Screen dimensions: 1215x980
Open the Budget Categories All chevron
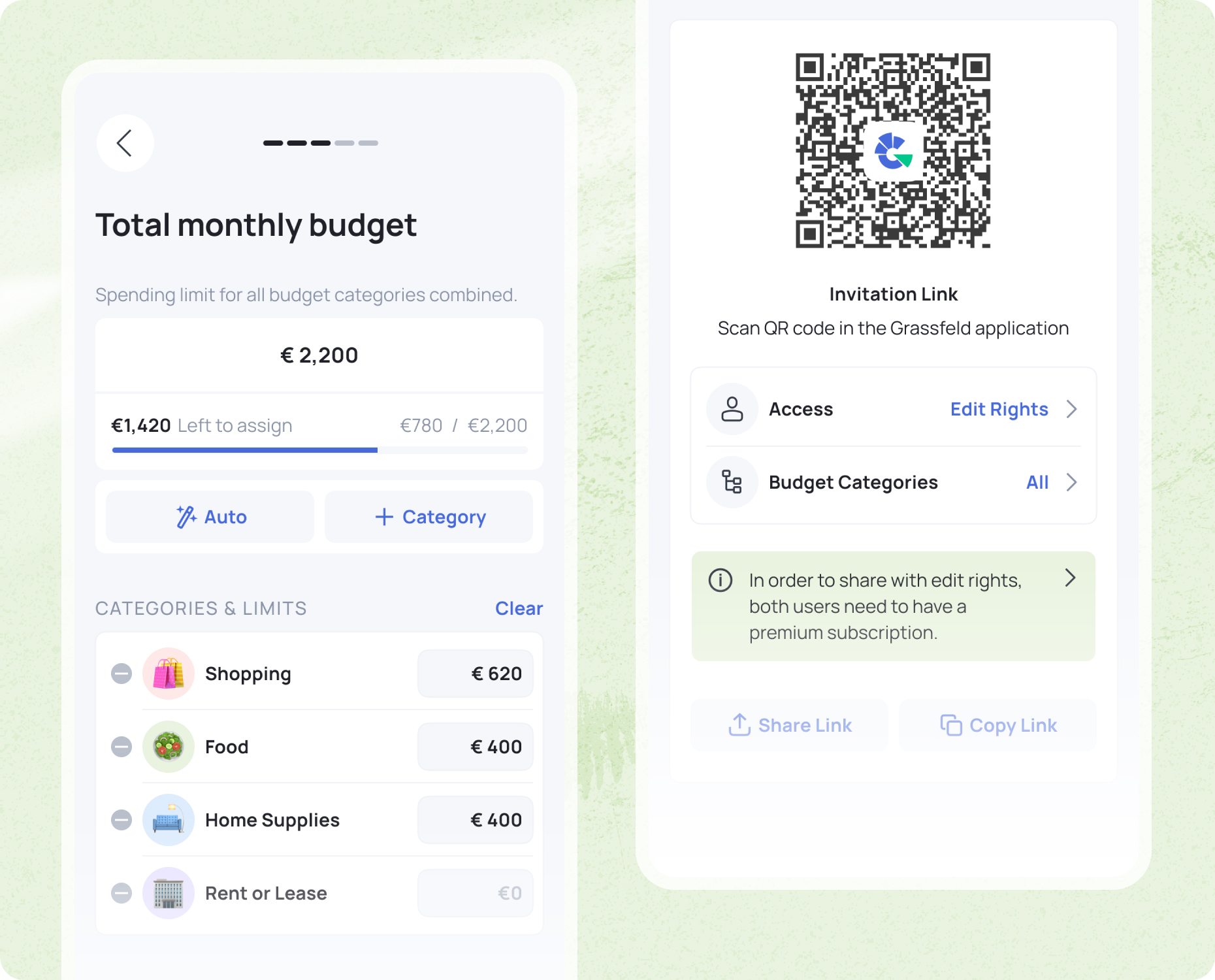(1071, 482)
